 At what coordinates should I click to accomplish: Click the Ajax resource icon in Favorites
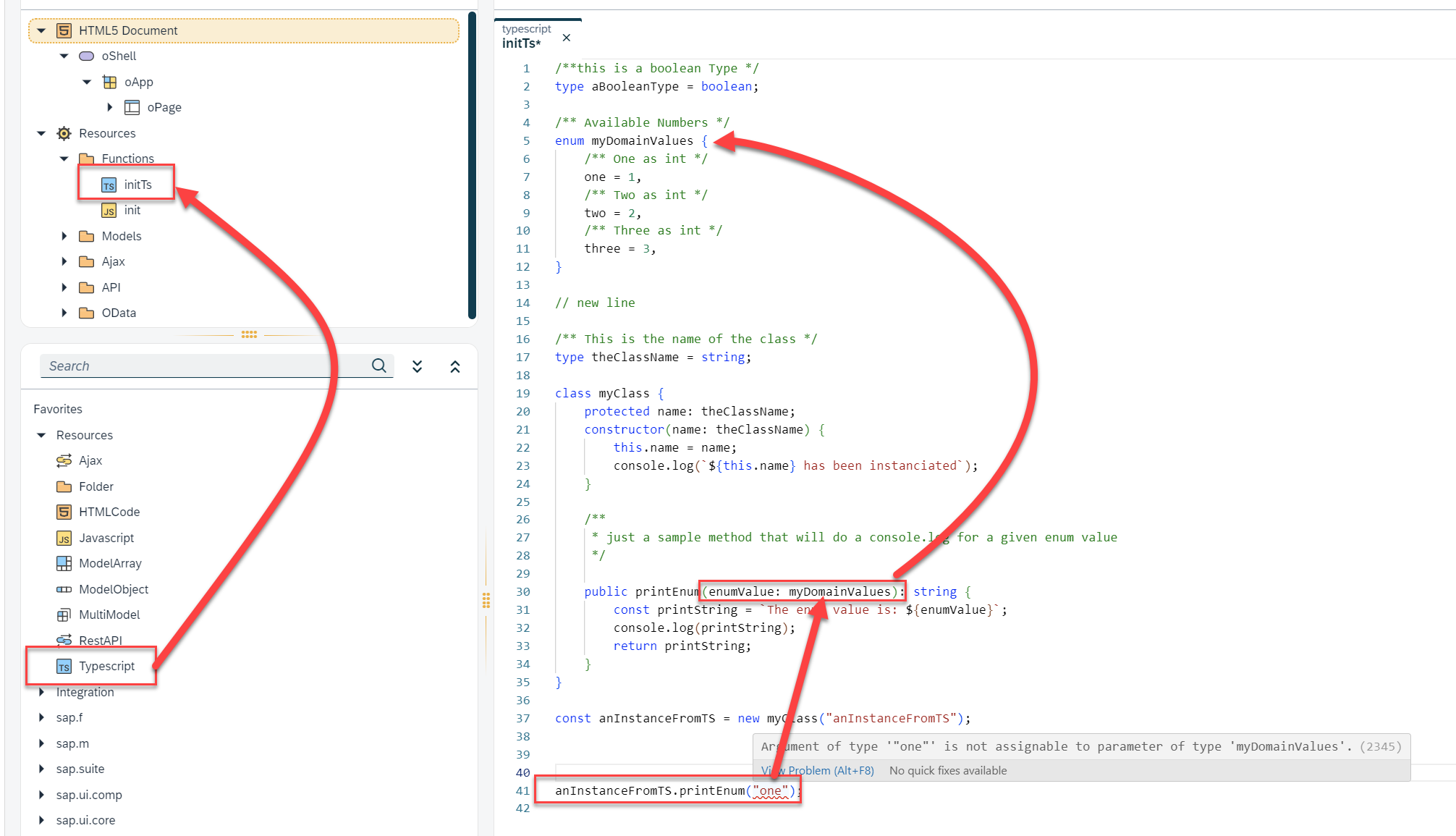click(x=64, y=460)
